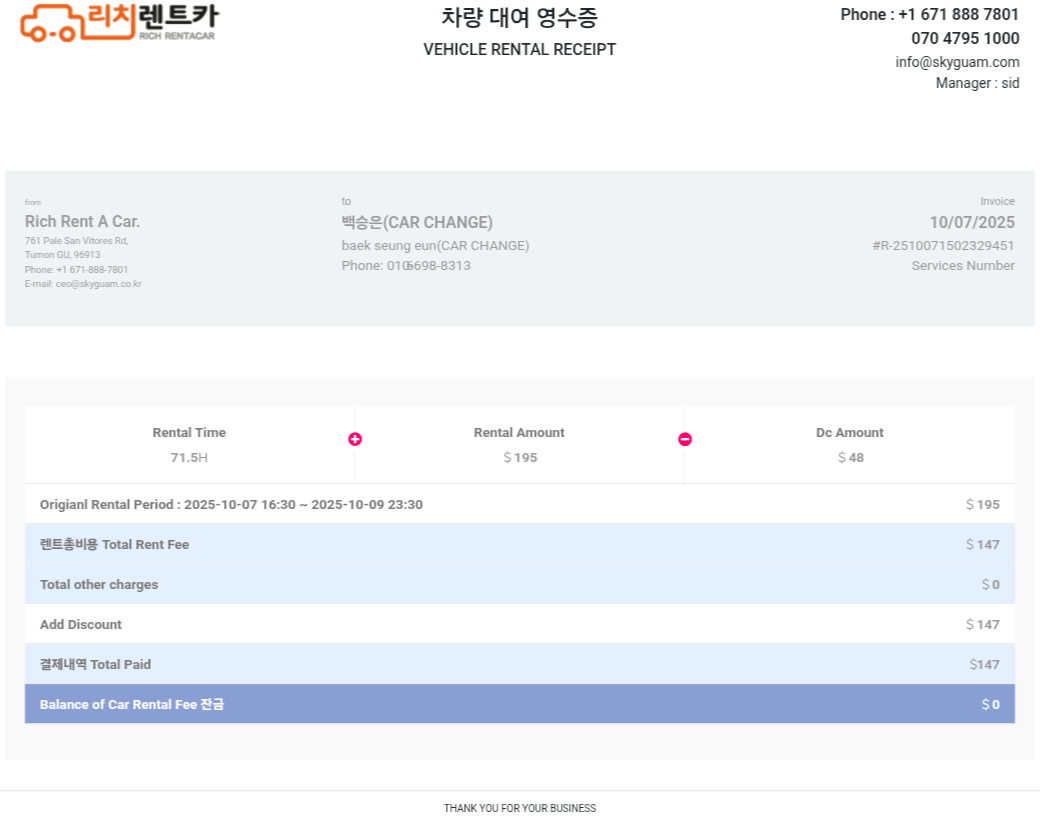Click the pink minus icon

click(685, 439)
